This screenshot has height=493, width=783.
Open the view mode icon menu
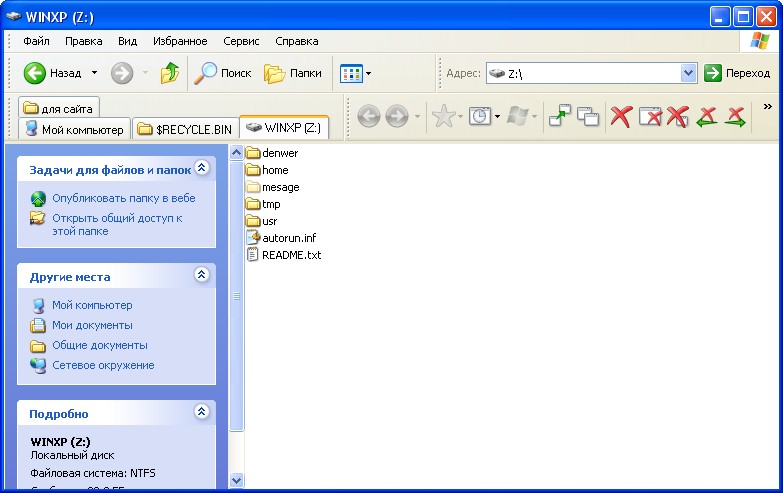point(351,73)
